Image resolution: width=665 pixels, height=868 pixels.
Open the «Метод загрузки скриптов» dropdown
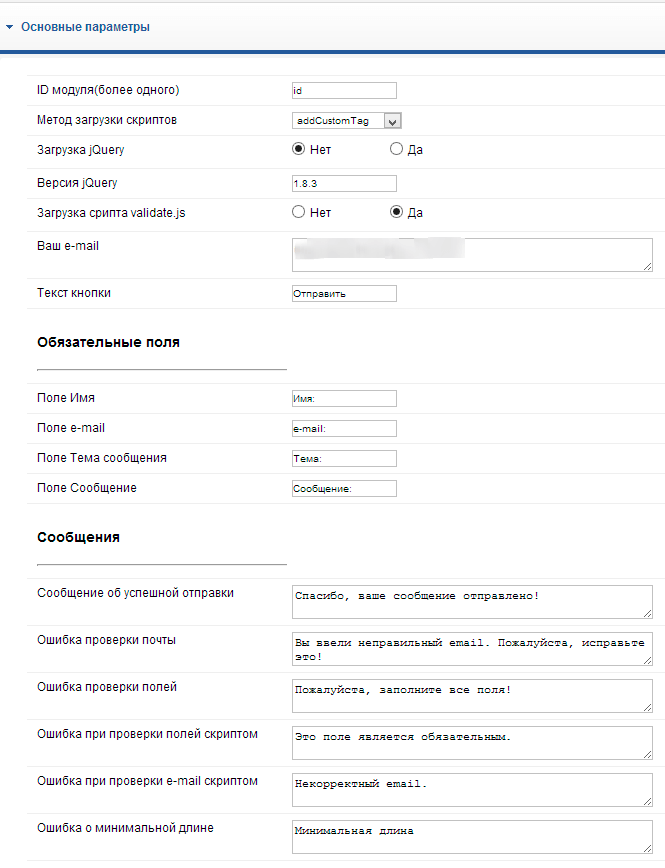tap(392, 120)
